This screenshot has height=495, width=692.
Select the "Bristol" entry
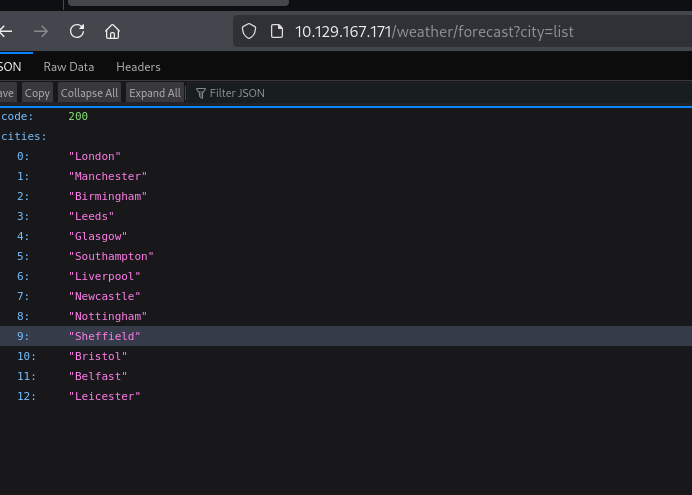click(98, 356)
